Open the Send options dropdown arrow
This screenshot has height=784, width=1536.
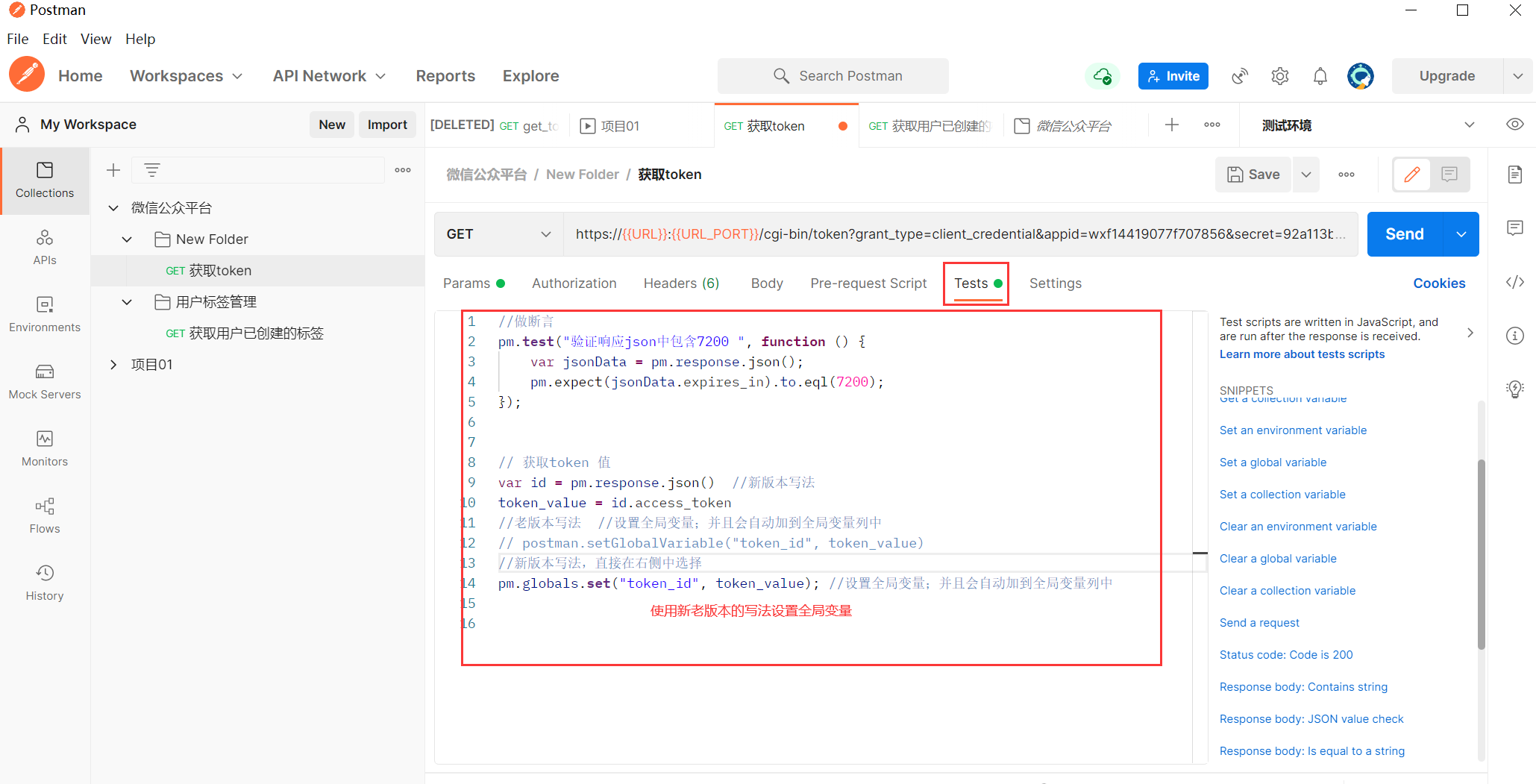[x=1461, y=234]
